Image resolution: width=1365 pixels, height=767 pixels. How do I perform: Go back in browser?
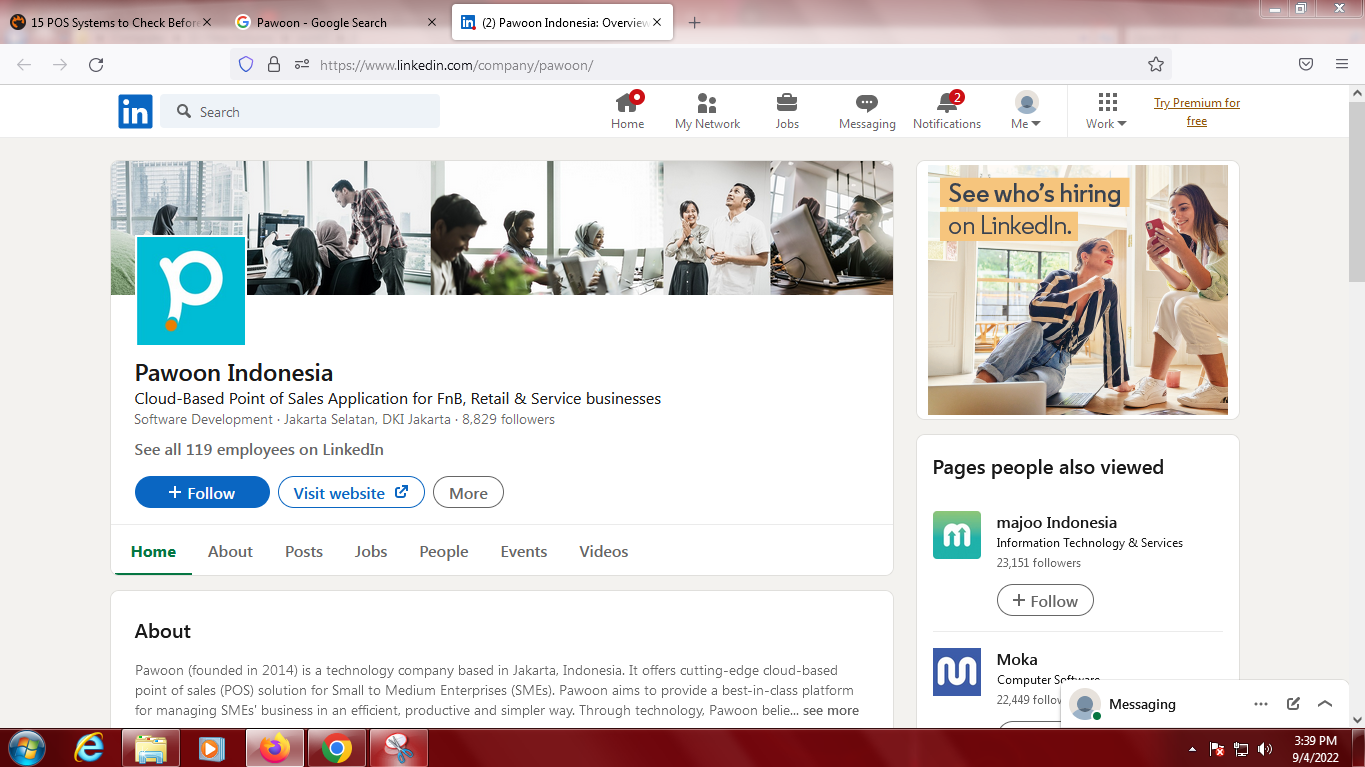(24, 64)
